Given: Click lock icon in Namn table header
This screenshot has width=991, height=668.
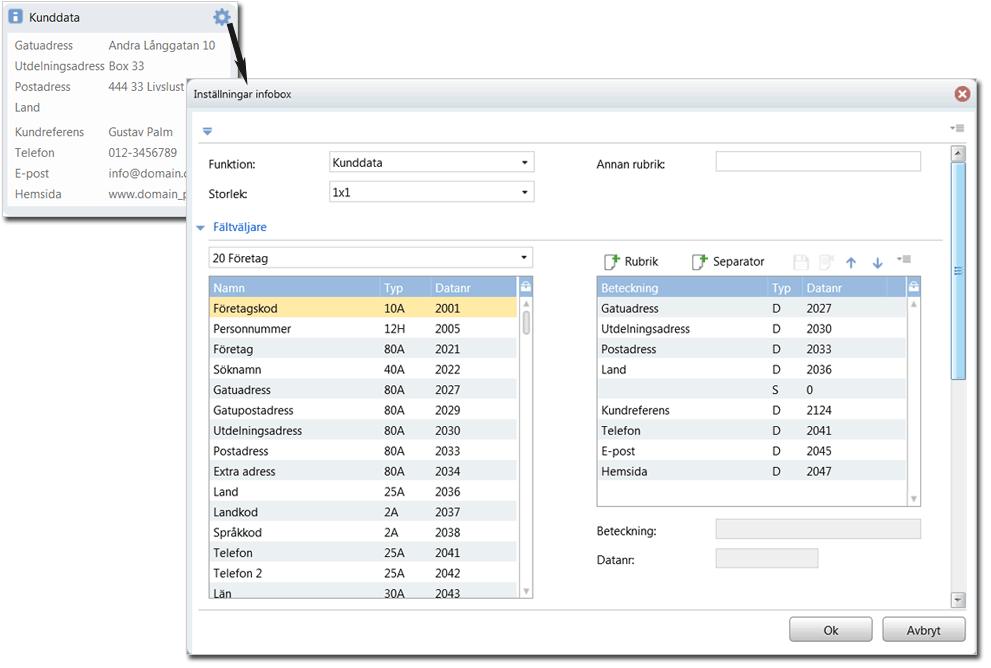Looking at the screenshot, I should pos(525,288).
